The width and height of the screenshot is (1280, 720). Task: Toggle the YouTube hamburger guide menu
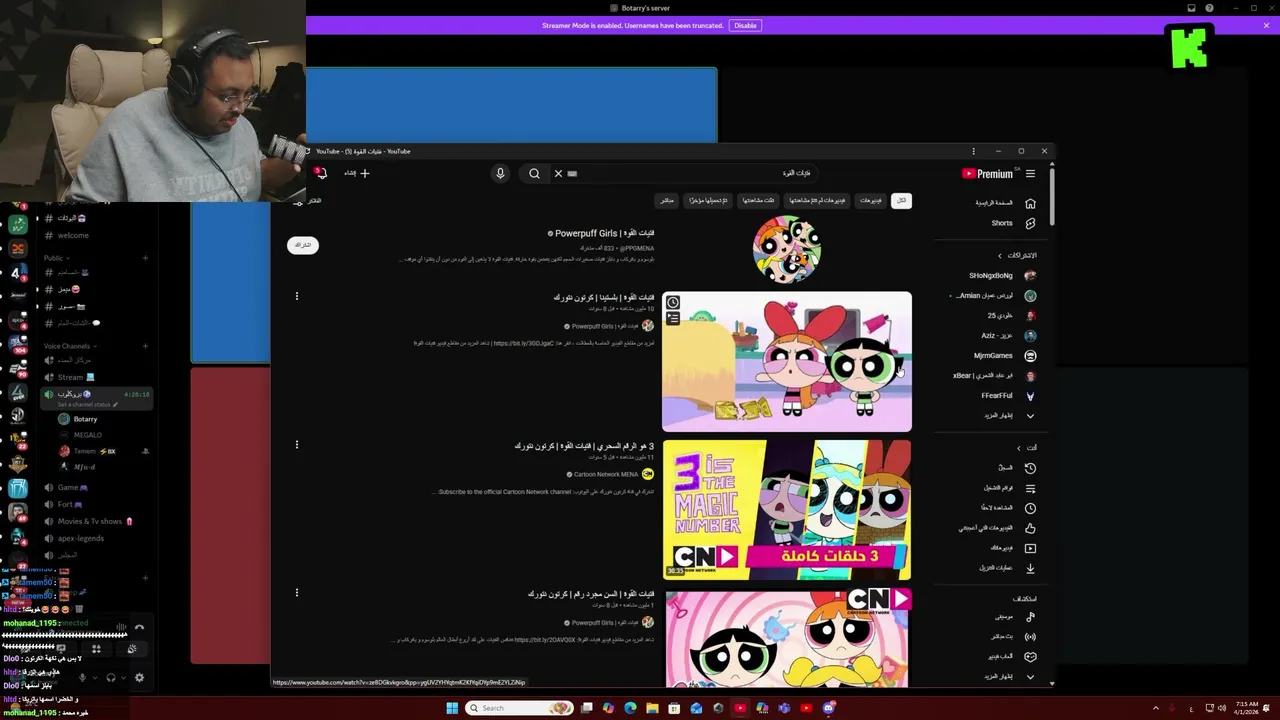(1030, 173)
